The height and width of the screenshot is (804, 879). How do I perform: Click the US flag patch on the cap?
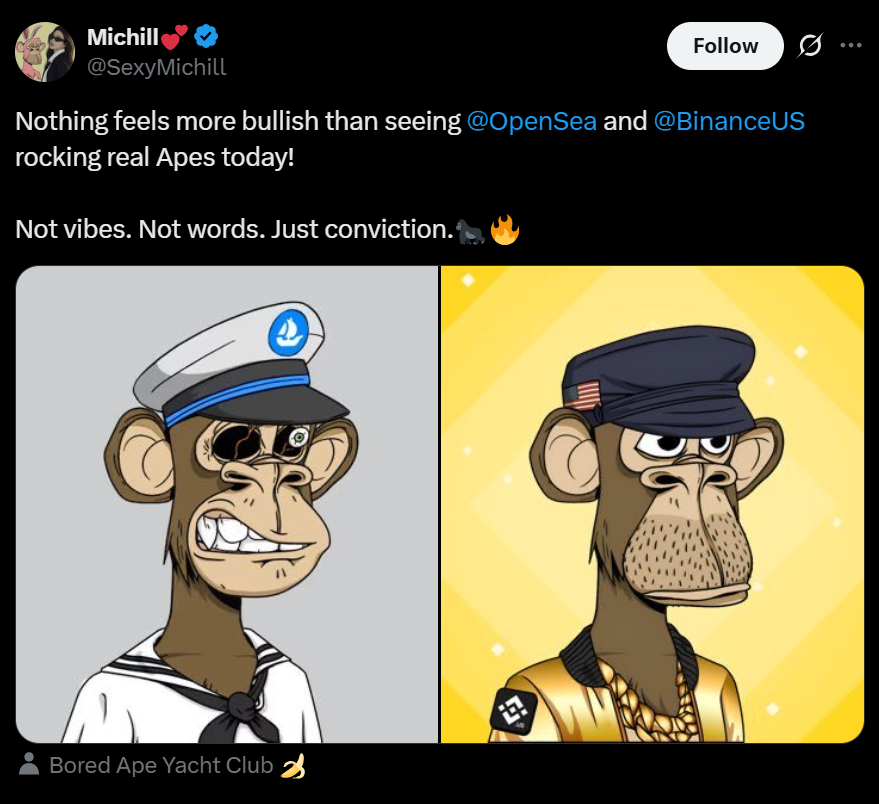click(581, 396)
